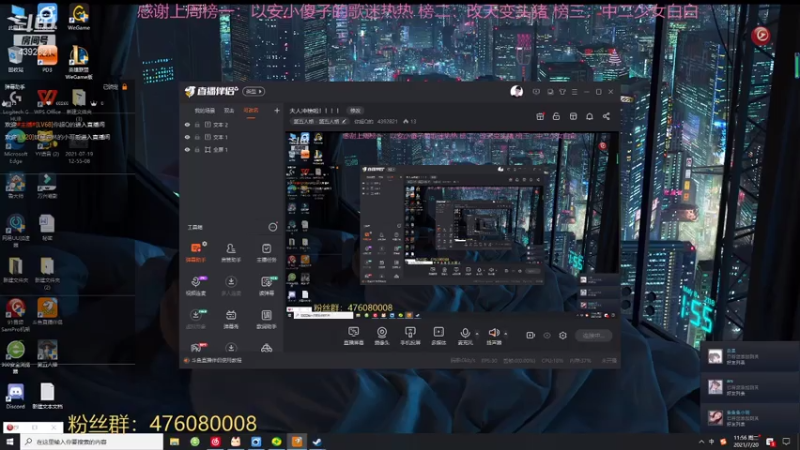
Task: Toggle the 已锁定 lock on the danmu overlay
Action: (124, 87)
